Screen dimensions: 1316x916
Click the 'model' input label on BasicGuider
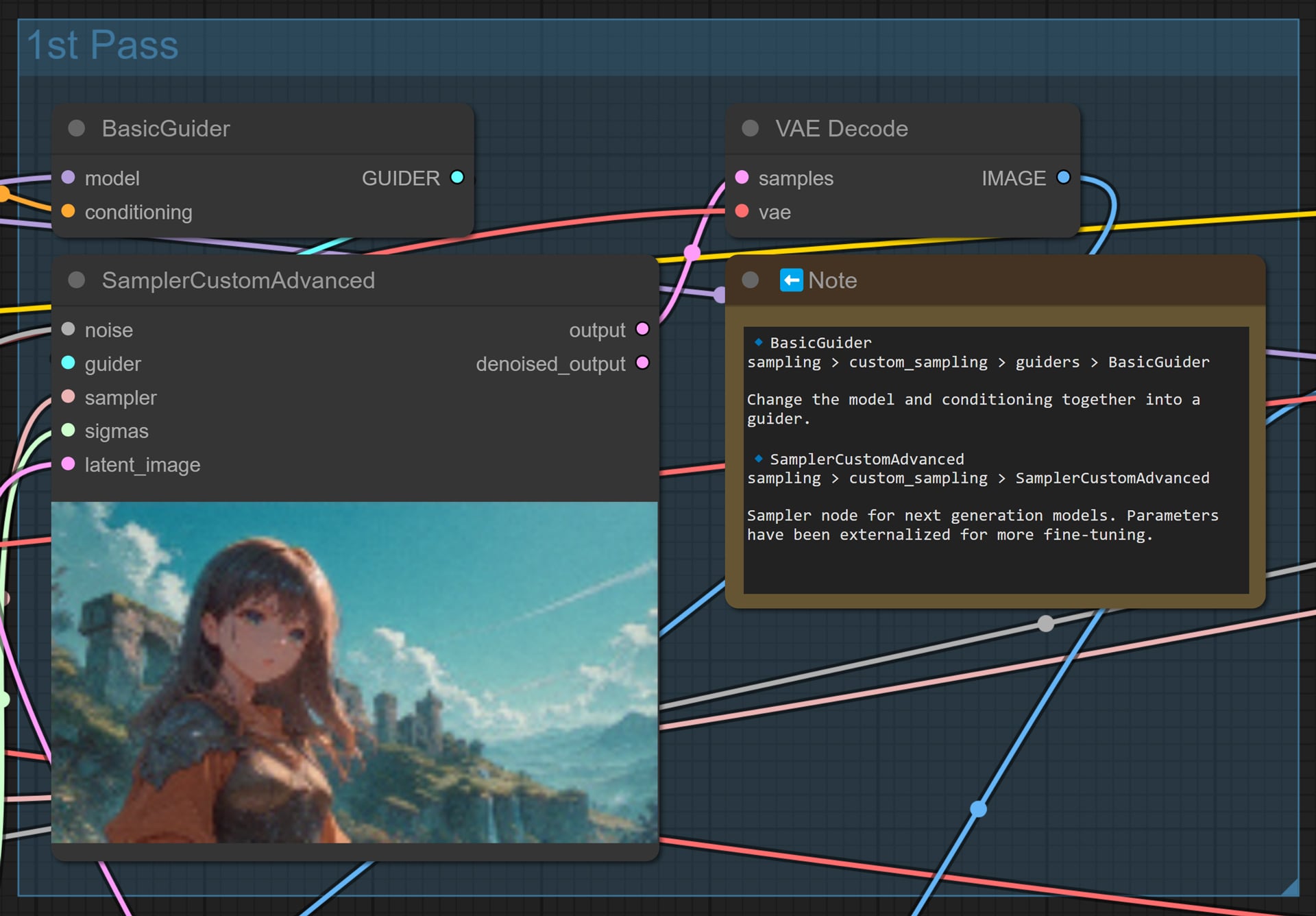pyautogui.click(x=112, y=178)
